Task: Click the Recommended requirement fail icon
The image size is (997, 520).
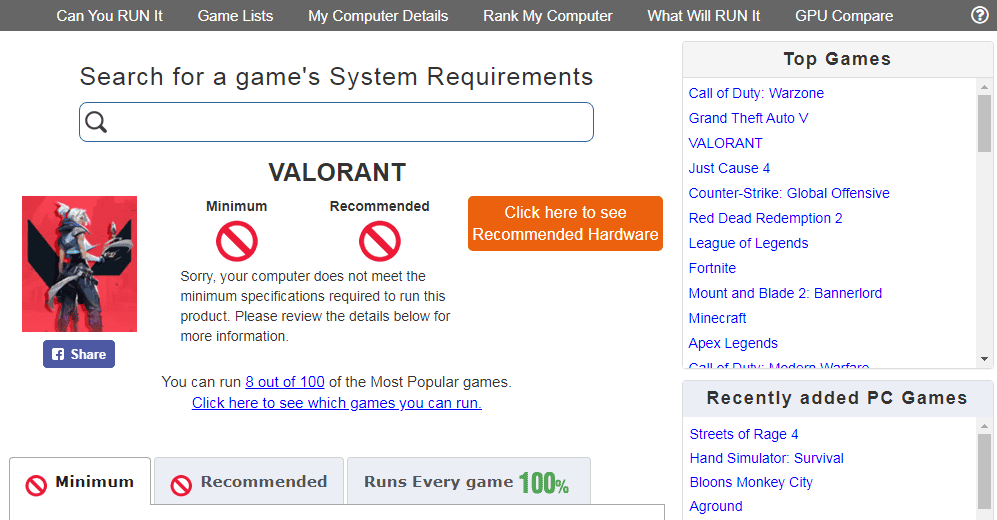Action: tap(379, 241)
